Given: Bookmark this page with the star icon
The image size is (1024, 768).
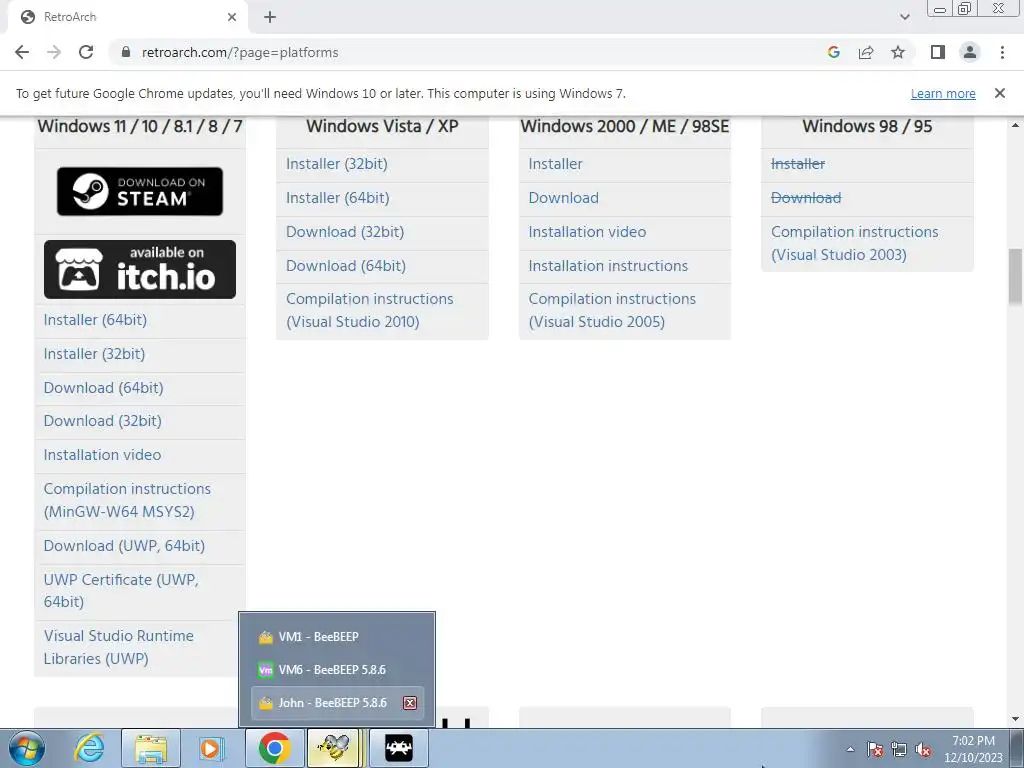Looking at the screenshot, I should pos(898,52).
